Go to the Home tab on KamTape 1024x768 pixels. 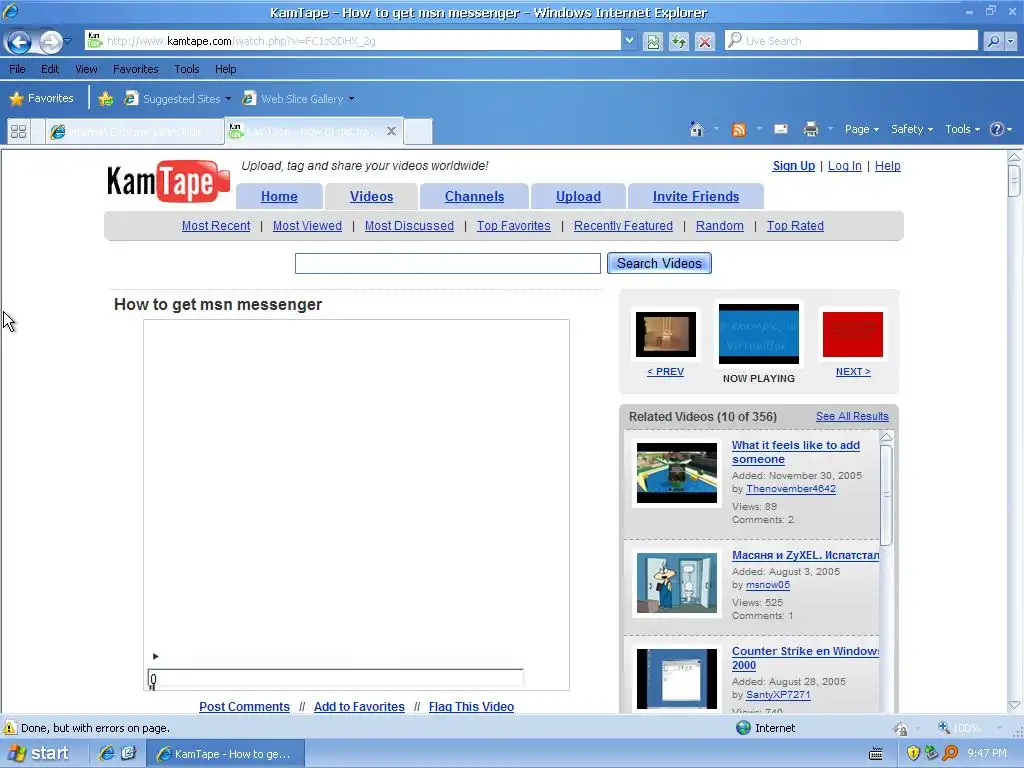pos(279,197)
